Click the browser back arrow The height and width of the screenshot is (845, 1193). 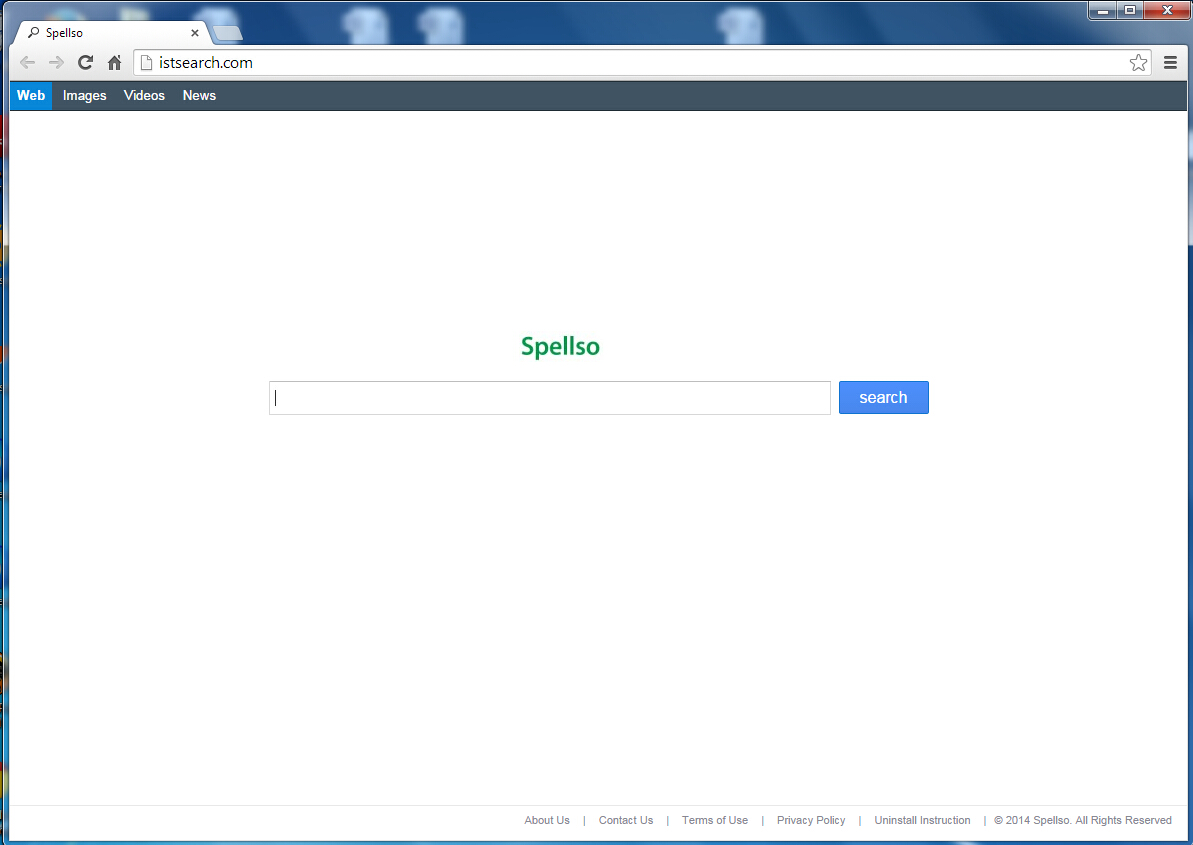27,62
